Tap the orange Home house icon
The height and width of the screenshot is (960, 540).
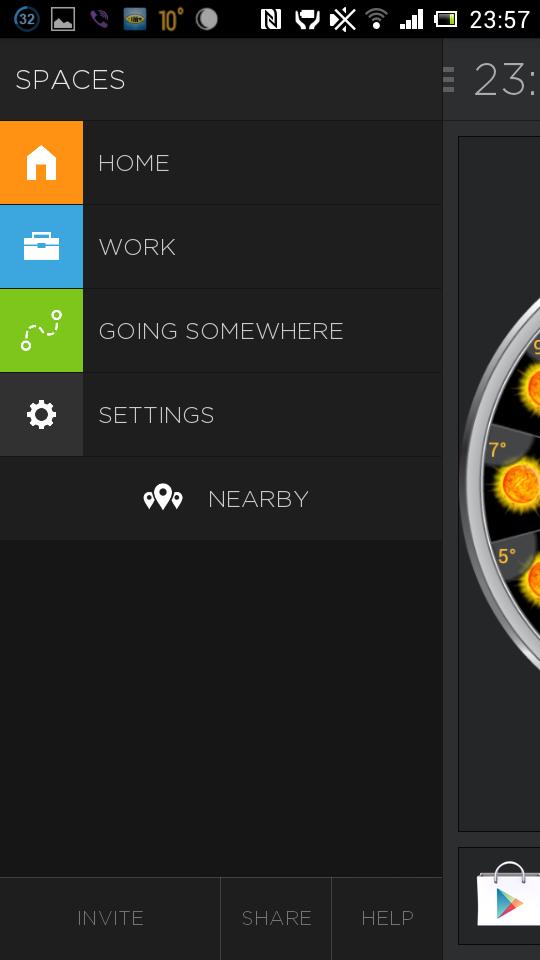[x=41, y=163]
